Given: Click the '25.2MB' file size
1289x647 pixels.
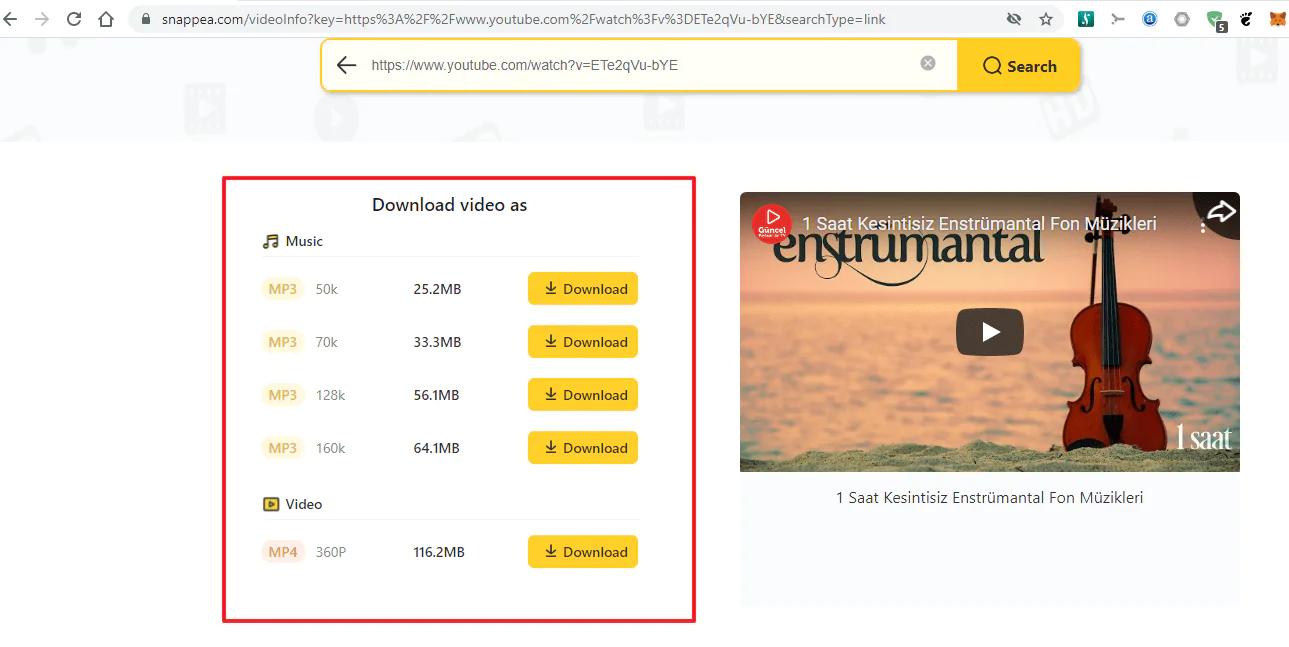Looking at the screenshot, I should click(x=437, y=289).
